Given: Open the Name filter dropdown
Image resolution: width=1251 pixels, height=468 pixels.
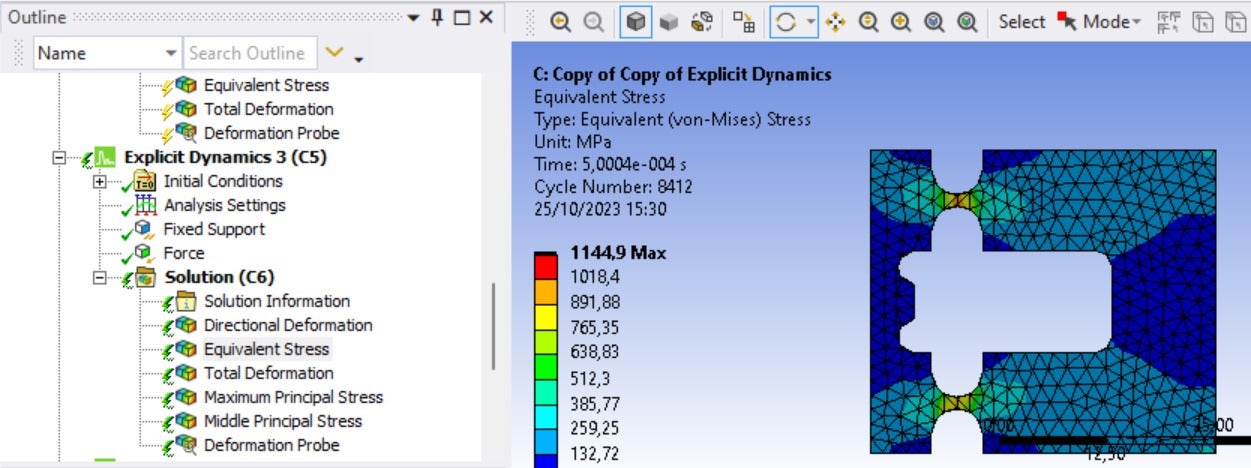Looking at the screenshot, I should tap(169, 53).
